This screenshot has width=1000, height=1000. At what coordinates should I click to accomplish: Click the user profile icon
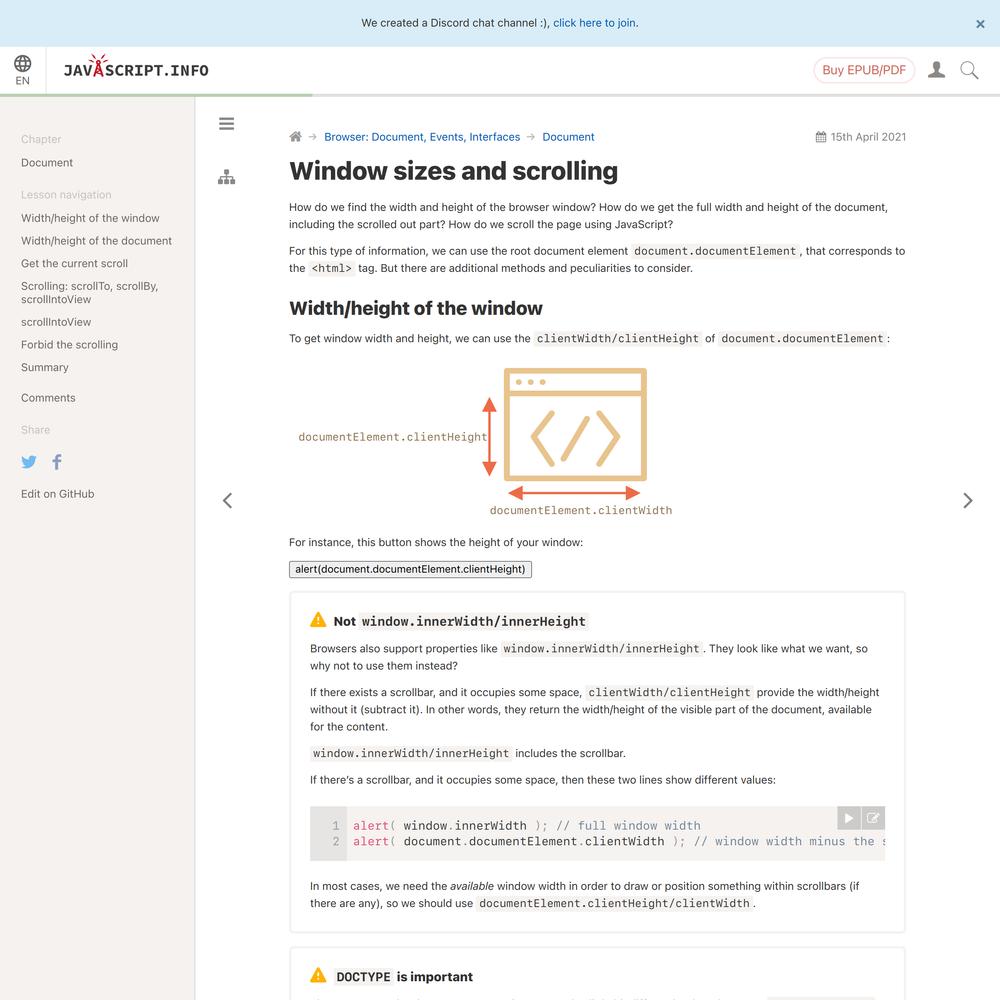[x=936, y=70]
